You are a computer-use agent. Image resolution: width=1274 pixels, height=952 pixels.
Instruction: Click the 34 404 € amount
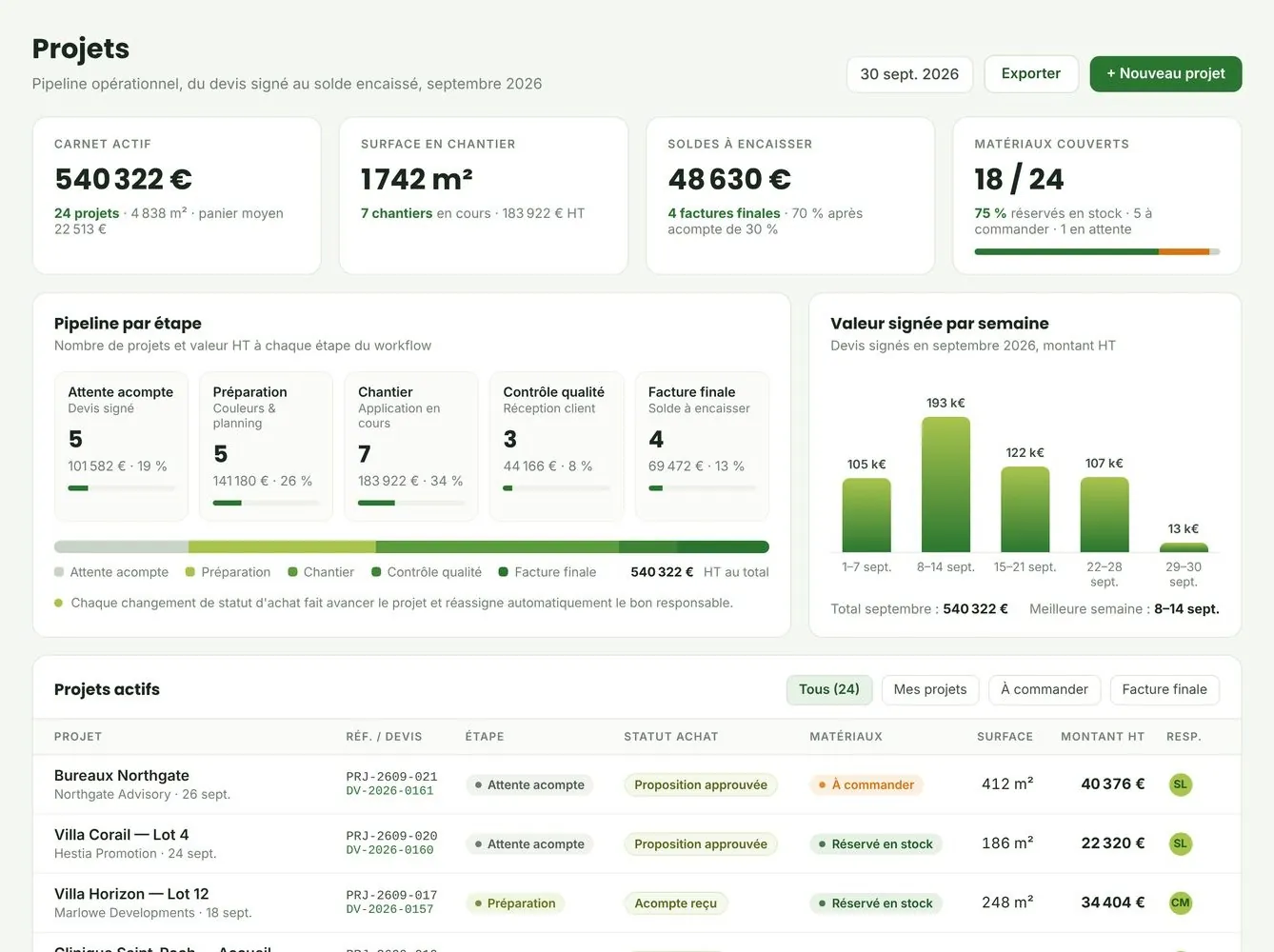pyautogui.click(x=1112, y=902)
